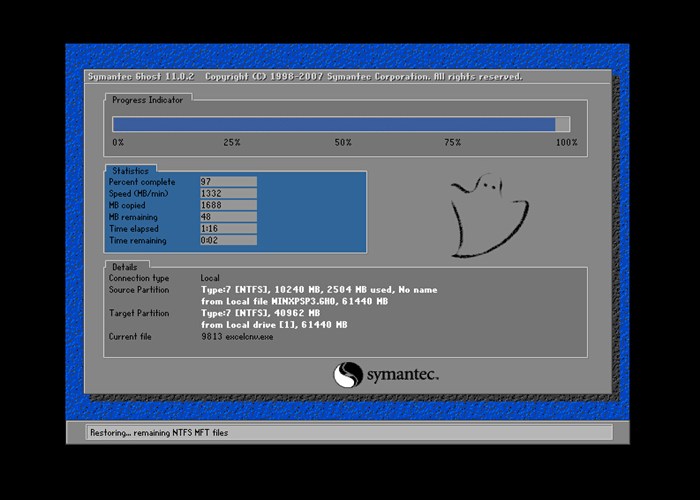Click the MB remaining value 48
This screenshot has height=500, width=700.
(x=228, y=217)
